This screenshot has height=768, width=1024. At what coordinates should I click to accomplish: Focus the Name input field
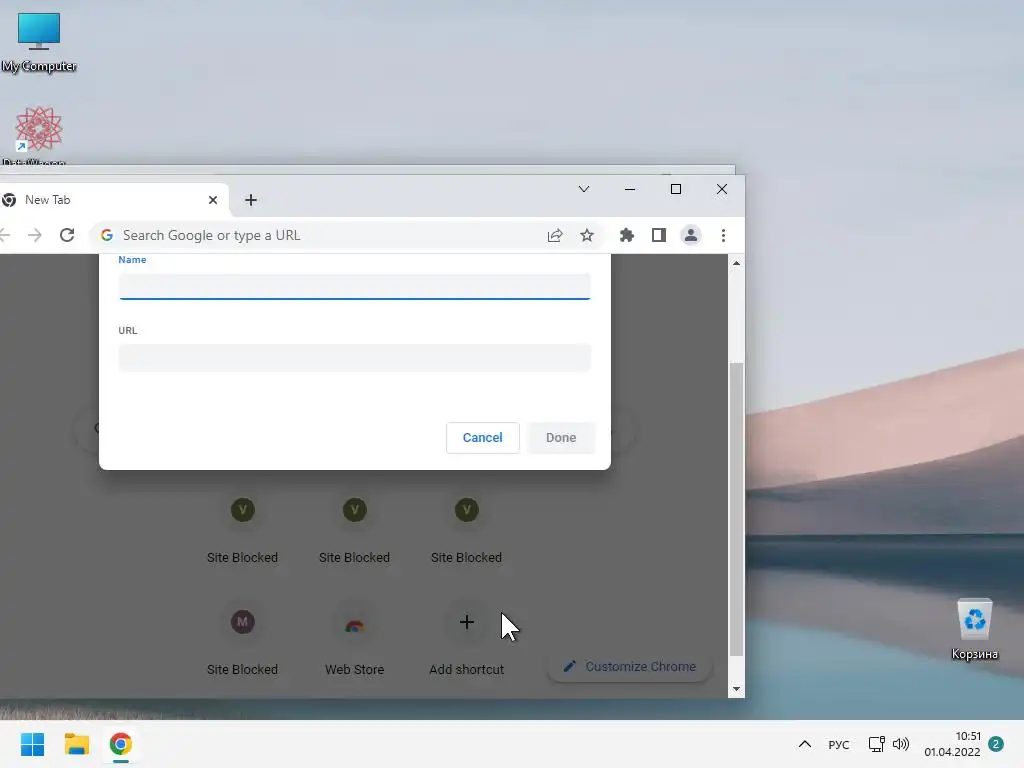355,287
